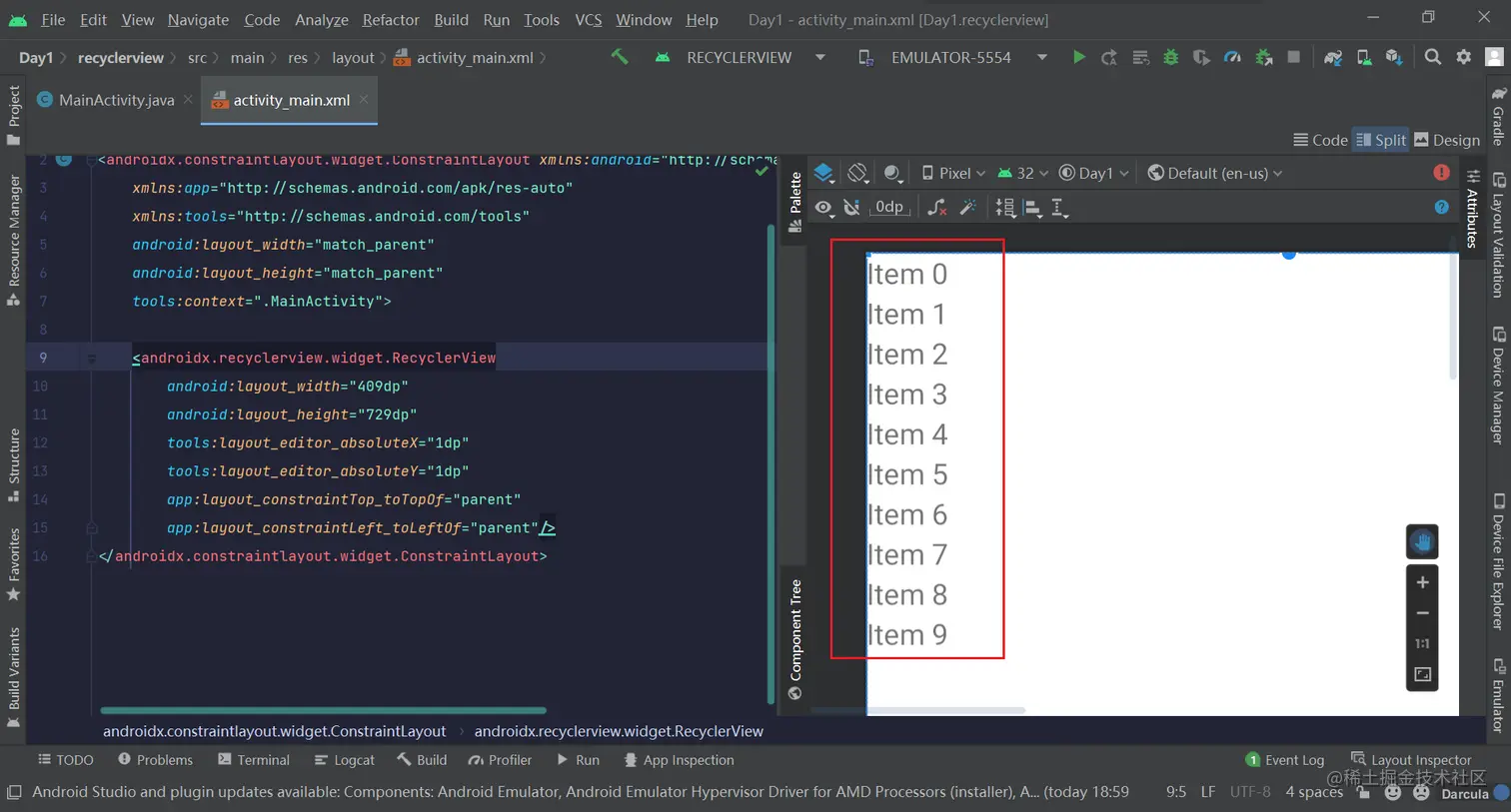
Task: Click Clear All Constraints icon
Action: coord(936,208)
